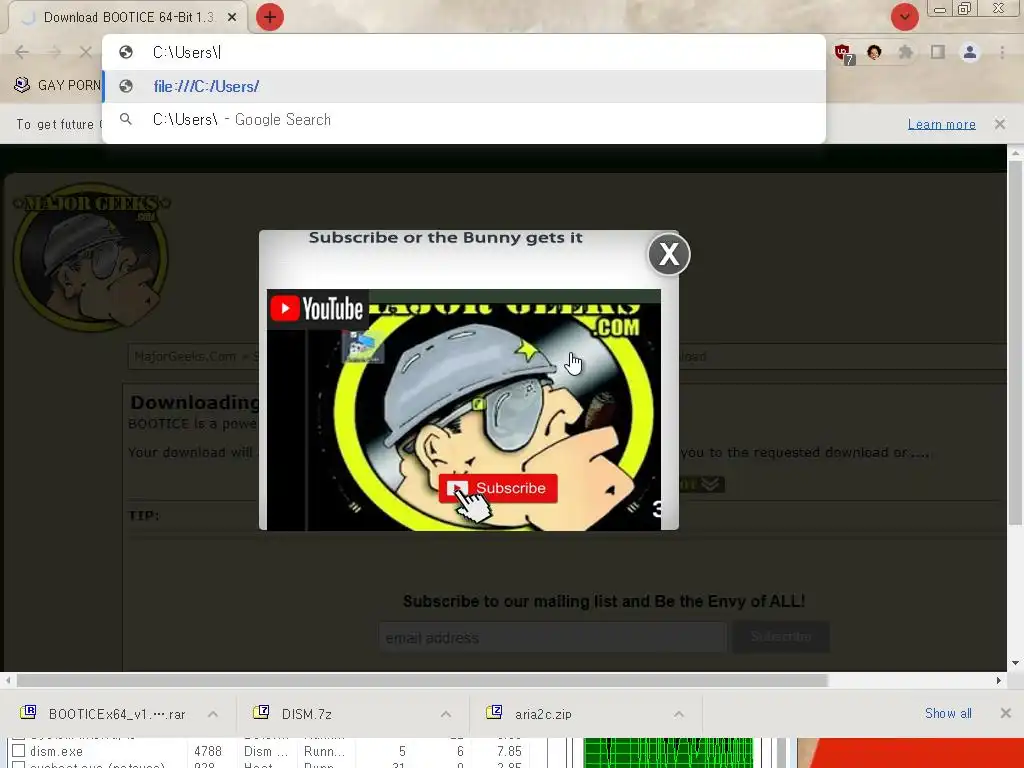
Task: Click the green CPU graph in background window
Action: (667, 752)
